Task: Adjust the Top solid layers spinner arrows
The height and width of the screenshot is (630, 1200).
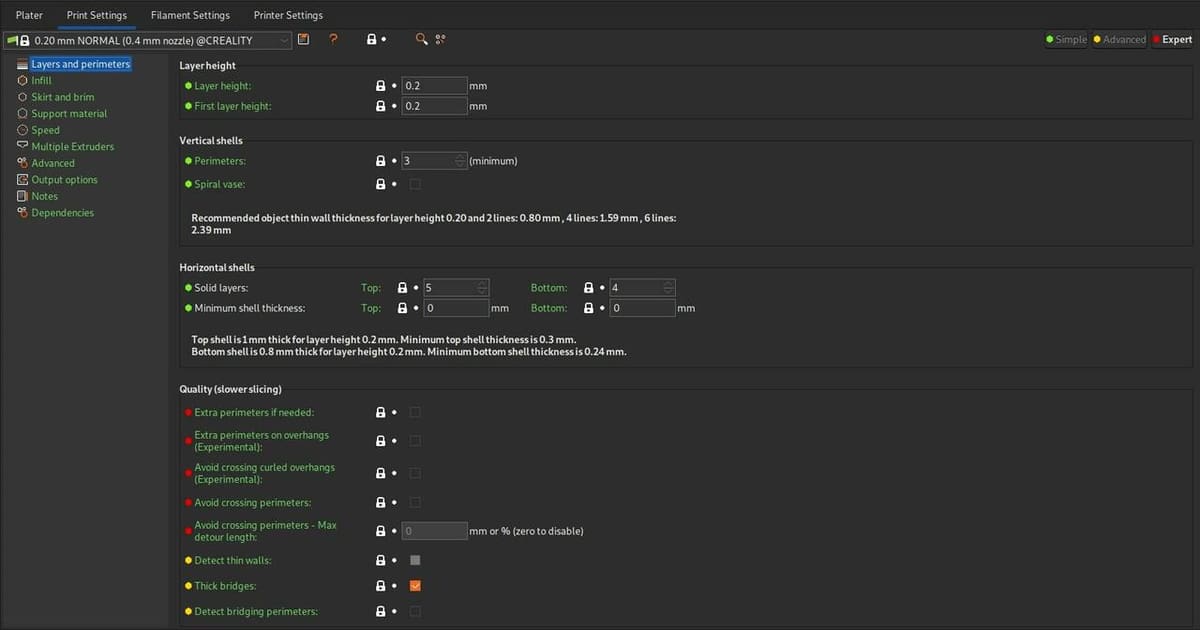Action: click(x=483, y=288)
